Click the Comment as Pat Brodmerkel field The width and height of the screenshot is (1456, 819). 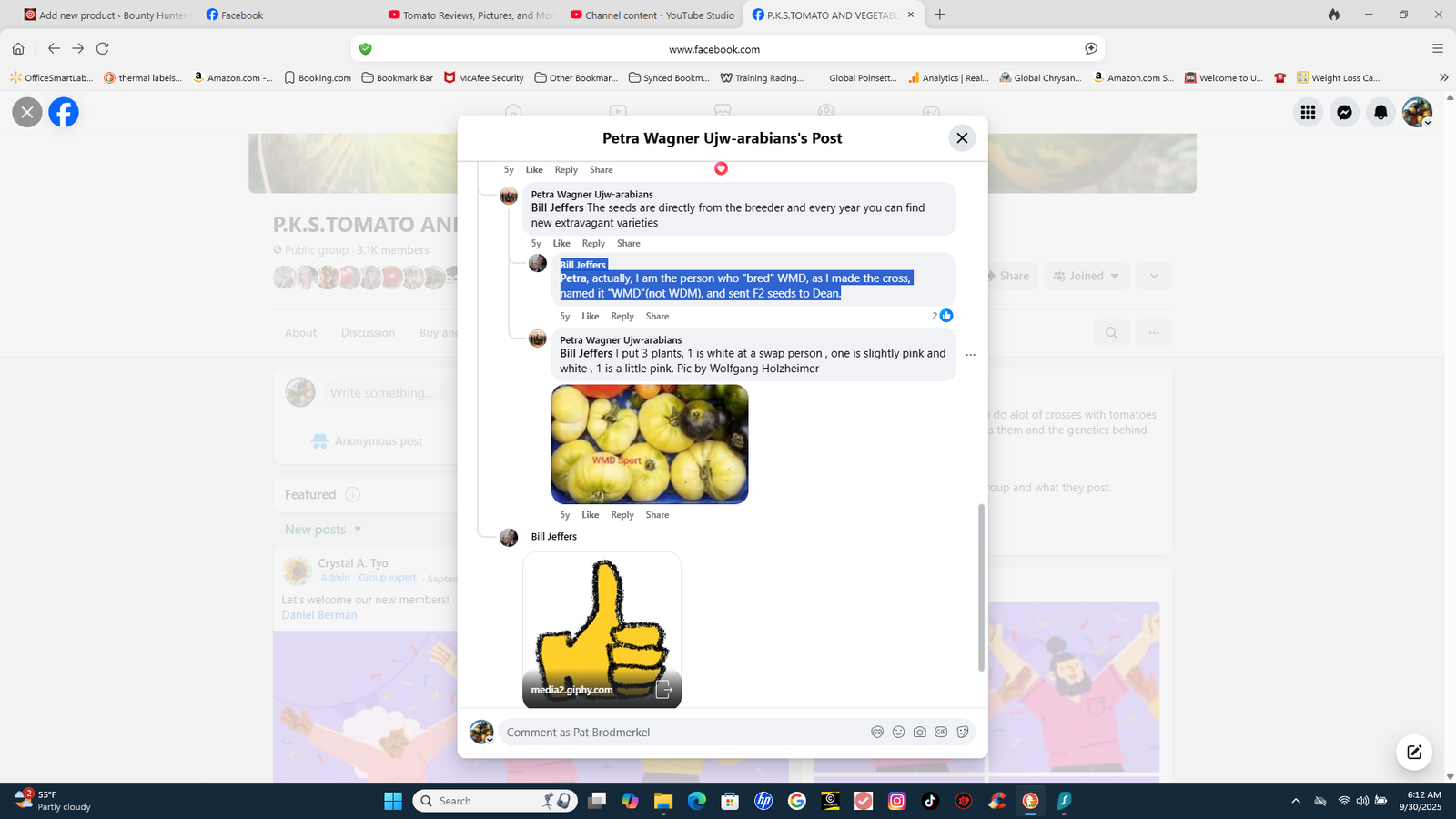pyautogui.click(x=682, y=732)
